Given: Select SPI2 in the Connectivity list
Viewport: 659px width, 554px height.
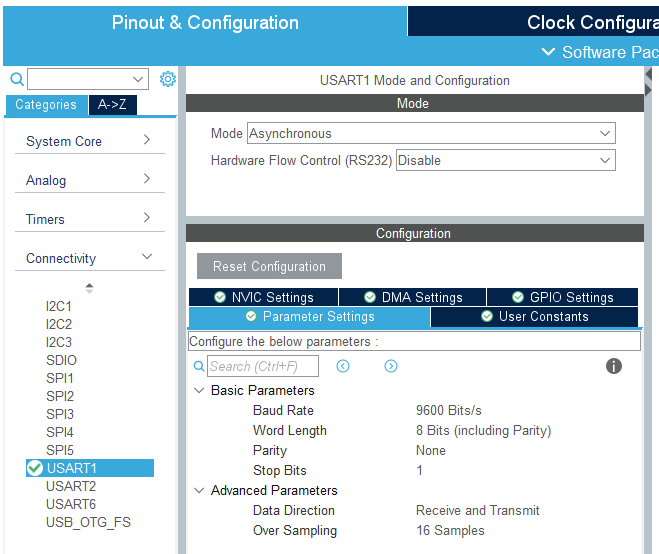Looking at the screenshot, I should point(60,396).
